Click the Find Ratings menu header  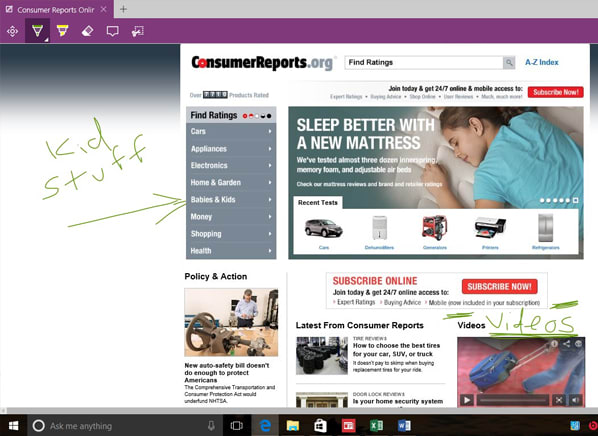pos(231,115)
